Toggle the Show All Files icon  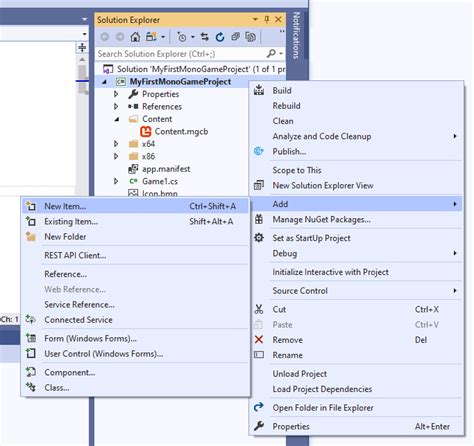click(x=250, y=37)
